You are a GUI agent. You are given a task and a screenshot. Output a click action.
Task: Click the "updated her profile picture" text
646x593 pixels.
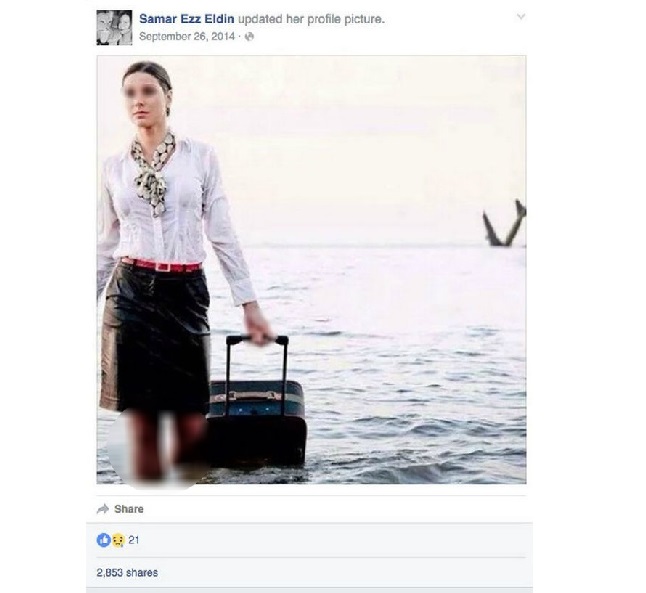click(311, 19)
